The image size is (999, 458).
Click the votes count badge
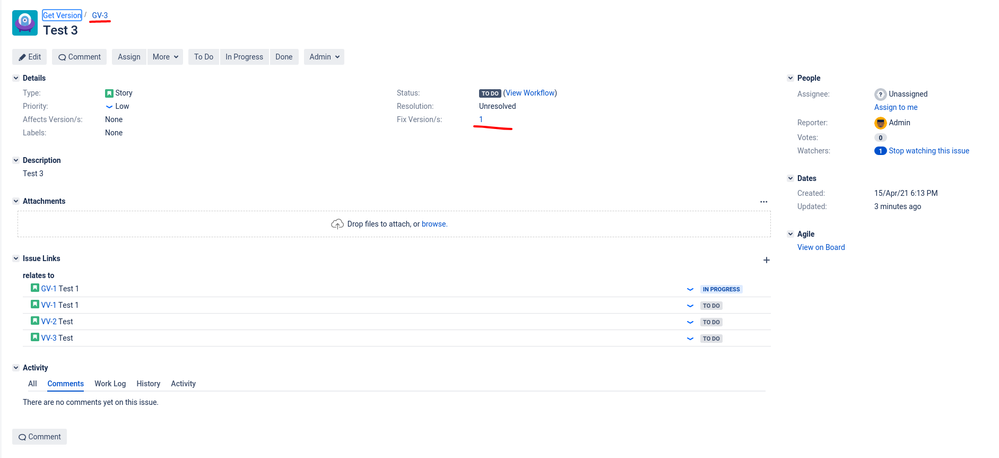[x=880, y=138]
